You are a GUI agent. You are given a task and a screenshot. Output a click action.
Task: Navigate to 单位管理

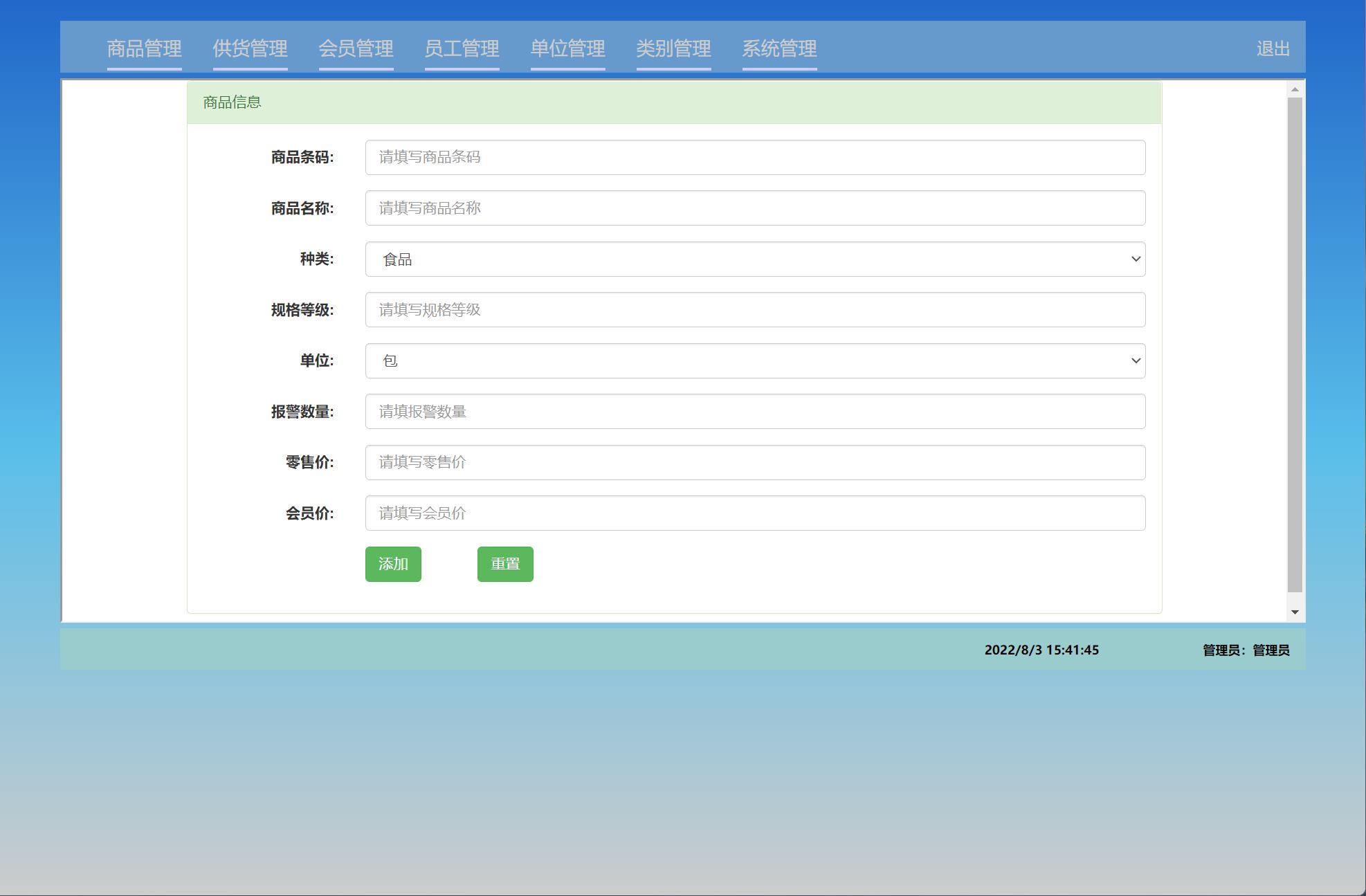(x=567, y=49)
